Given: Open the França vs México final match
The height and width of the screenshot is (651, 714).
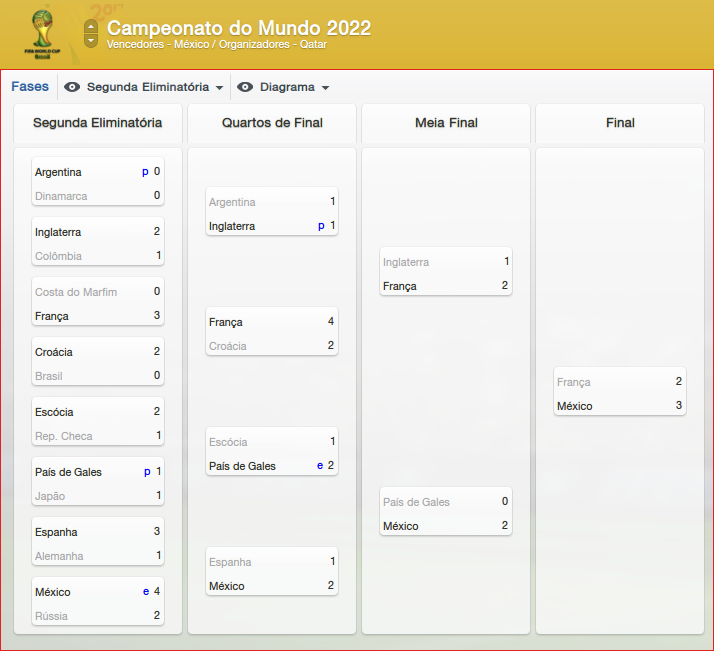Looking at the screenshot, I should [x=620, y=394].
